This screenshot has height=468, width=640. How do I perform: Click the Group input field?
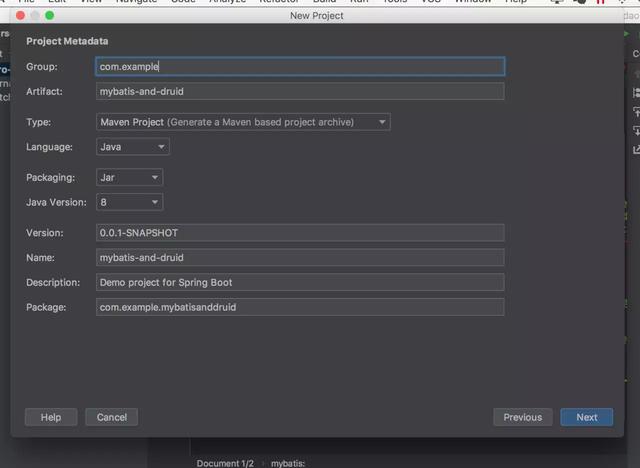pos(300,67)
